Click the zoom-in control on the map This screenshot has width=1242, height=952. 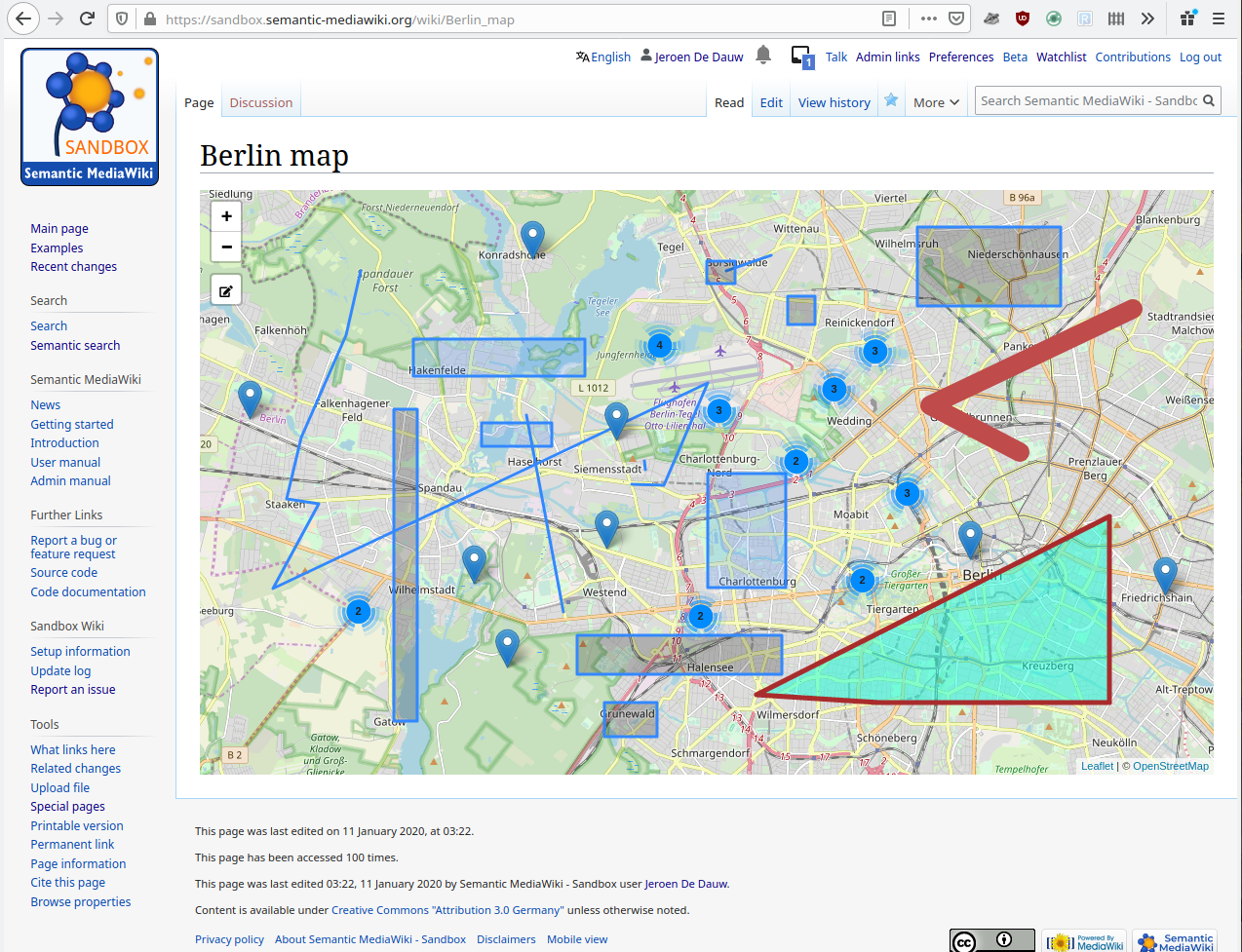225,215
